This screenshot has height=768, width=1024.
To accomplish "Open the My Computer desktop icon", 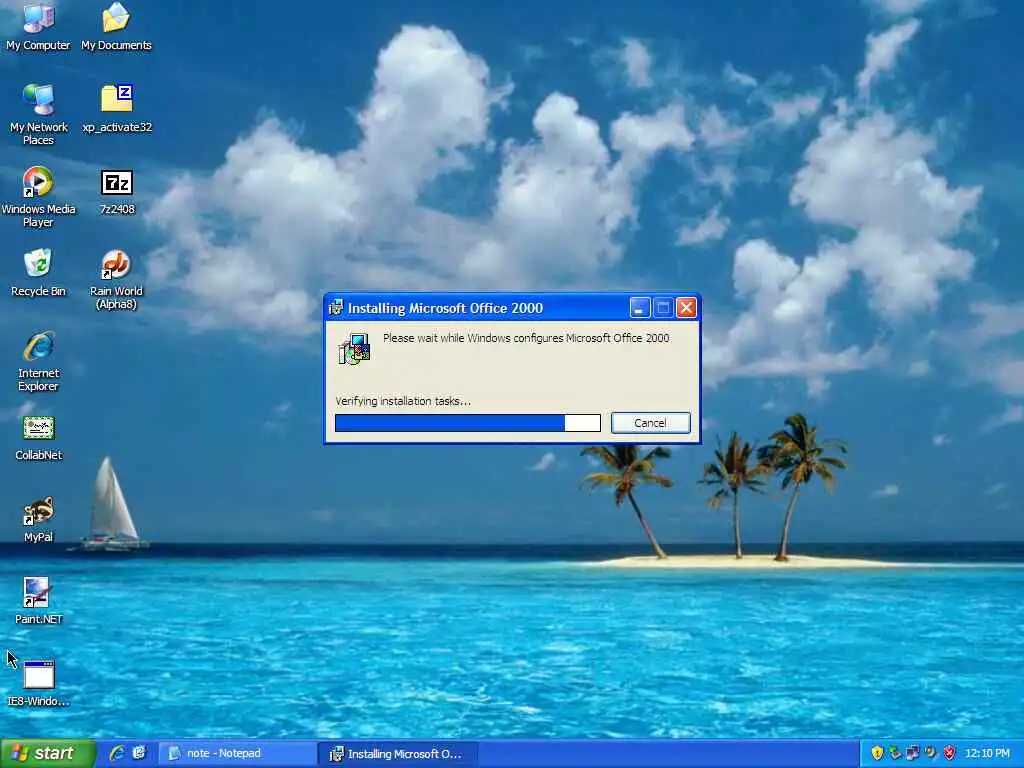I will tap(38, 26).
